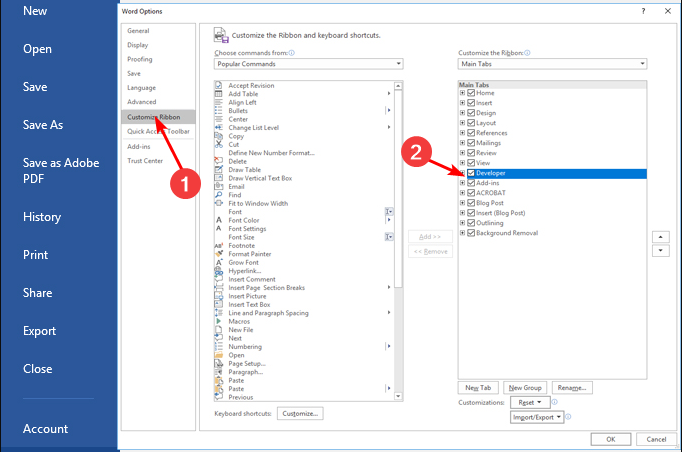Screen dimensions: 682x452
Task: Toggle the Mailings tab checkbox
Action: click(x=471, y=143)
